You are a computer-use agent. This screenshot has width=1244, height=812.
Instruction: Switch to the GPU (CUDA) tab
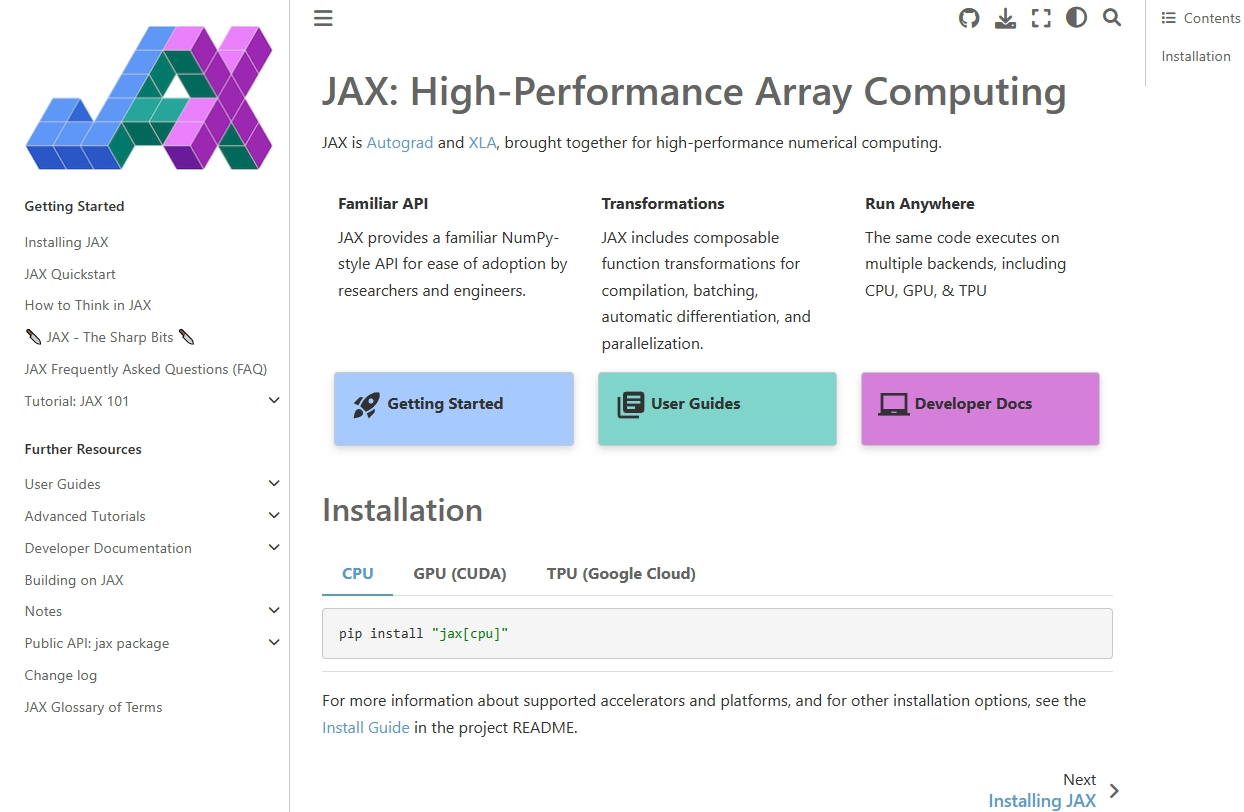pos(460,574)
